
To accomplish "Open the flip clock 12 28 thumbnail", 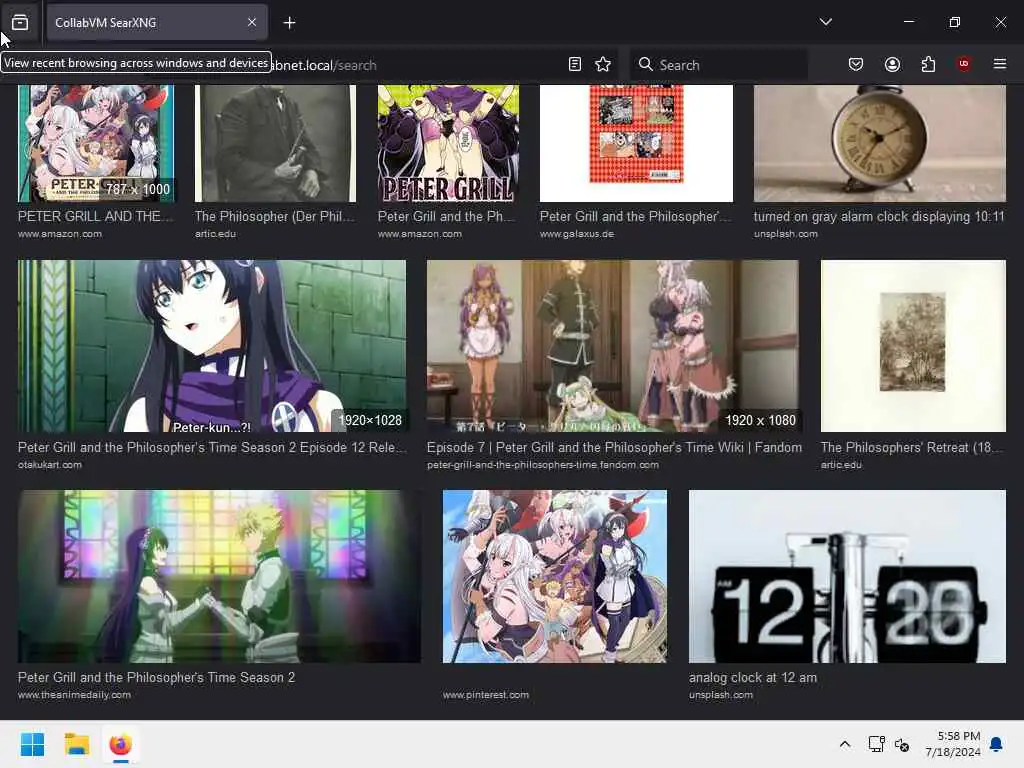I will click(x=847, y=577).
